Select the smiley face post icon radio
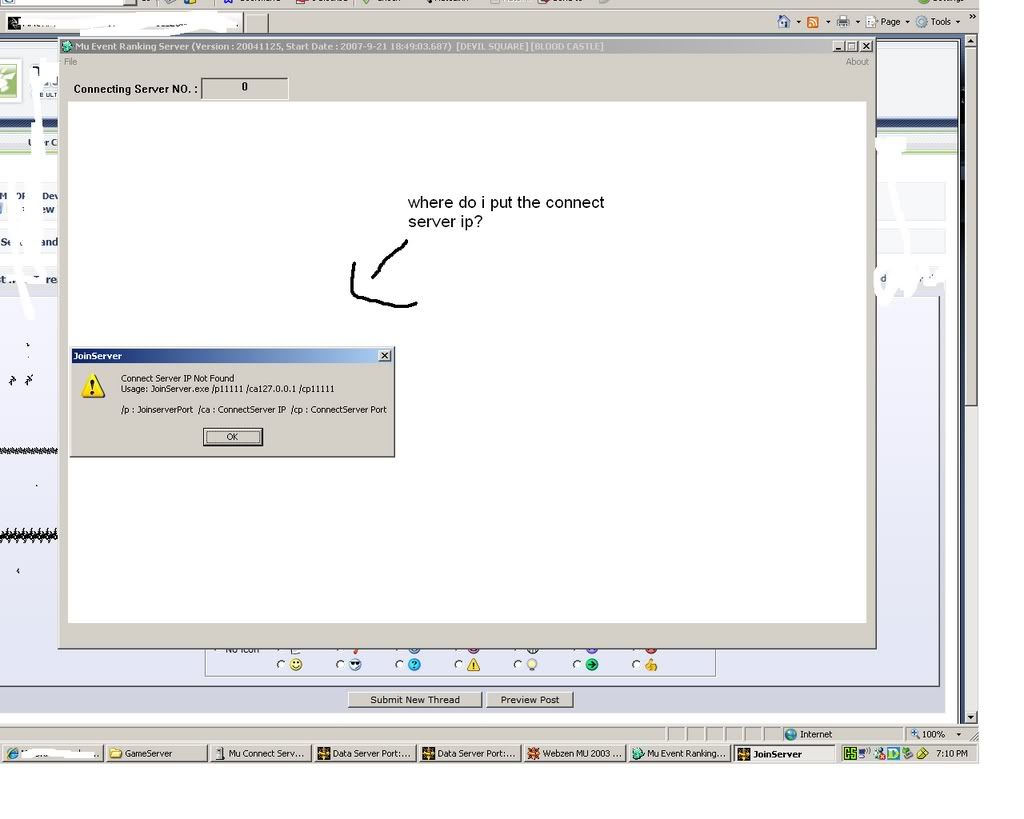 (281, 664)
